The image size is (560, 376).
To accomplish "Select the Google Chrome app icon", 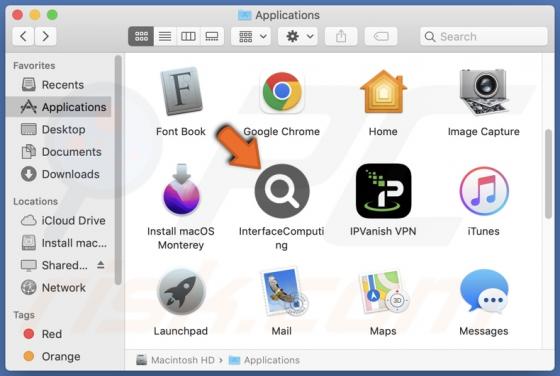I will click(282, 92).
